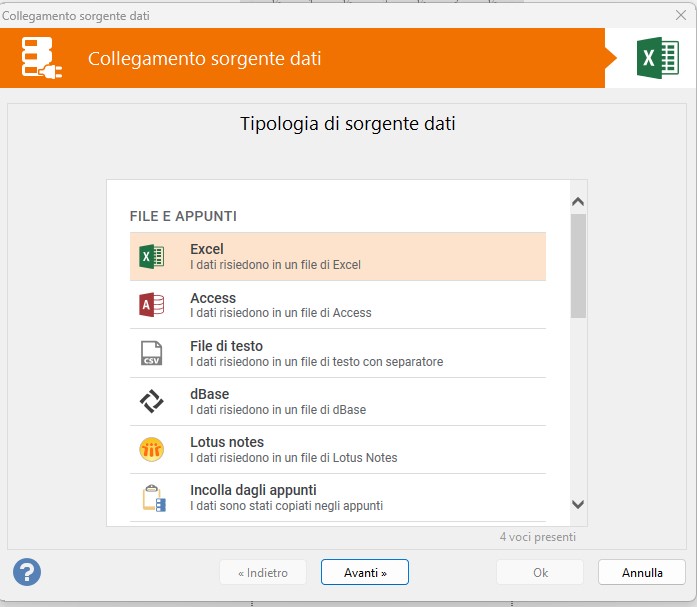Select the Access data source title
The height and width of the screenshot is (607, 697).
(x=213, y=298)
